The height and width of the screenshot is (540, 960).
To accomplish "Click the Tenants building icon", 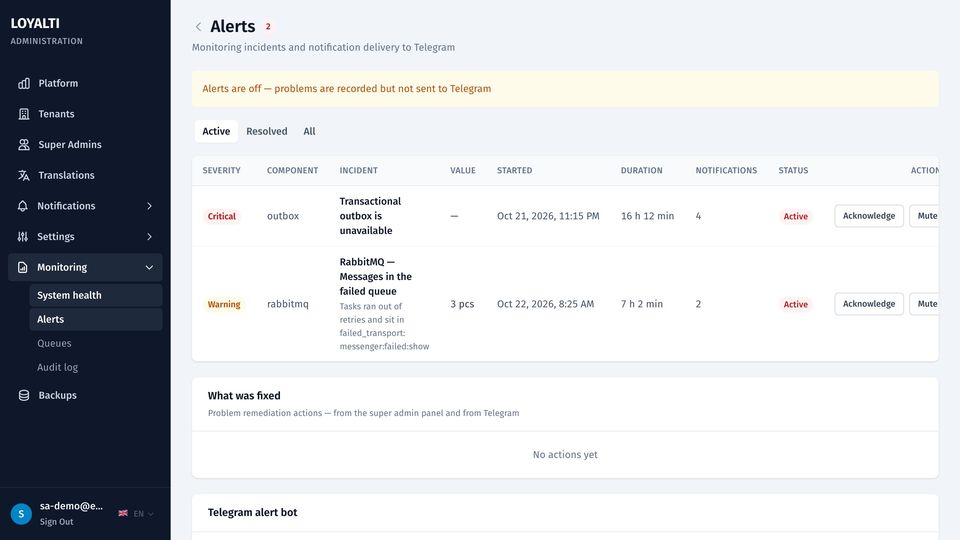I will (24, 114).
